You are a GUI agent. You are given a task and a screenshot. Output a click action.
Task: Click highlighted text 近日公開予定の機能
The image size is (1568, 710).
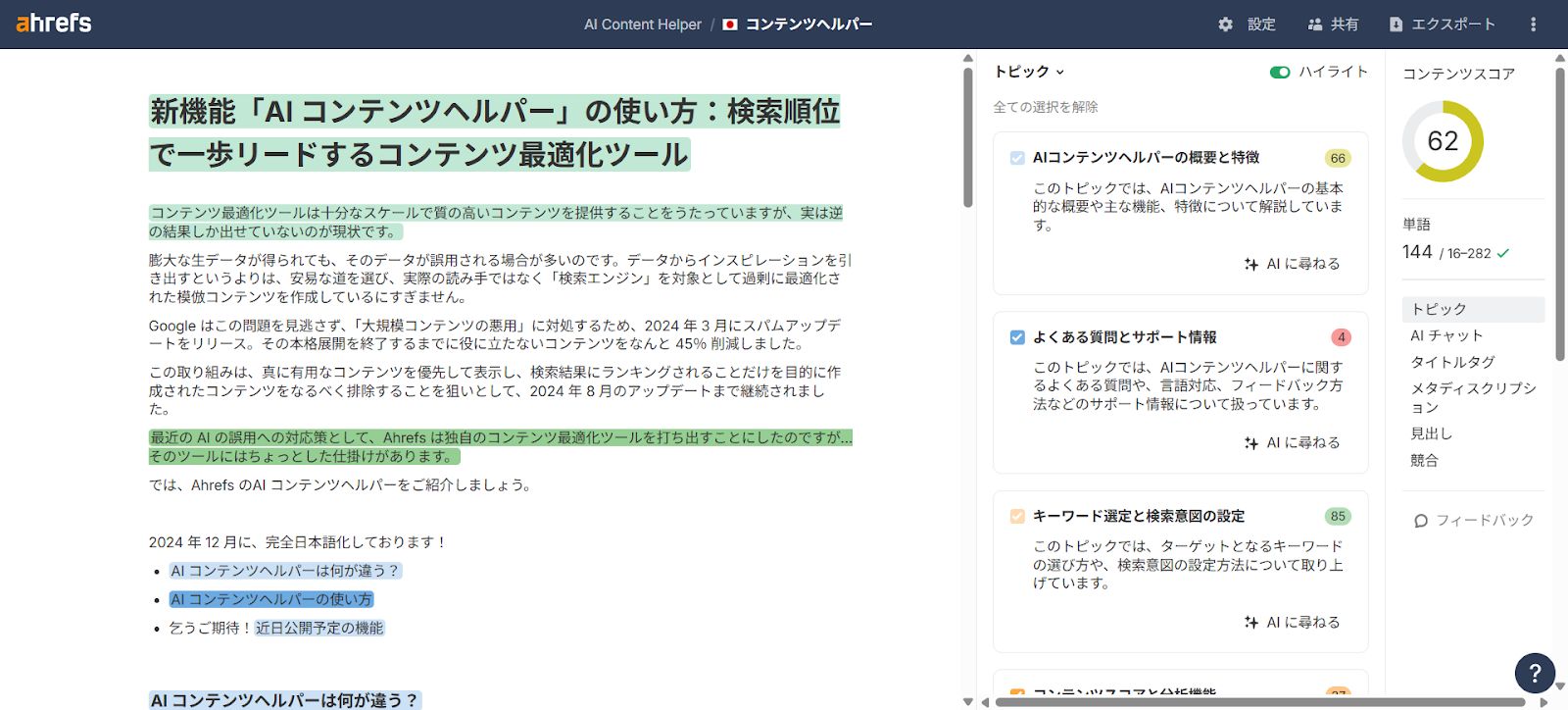[319, 628]
